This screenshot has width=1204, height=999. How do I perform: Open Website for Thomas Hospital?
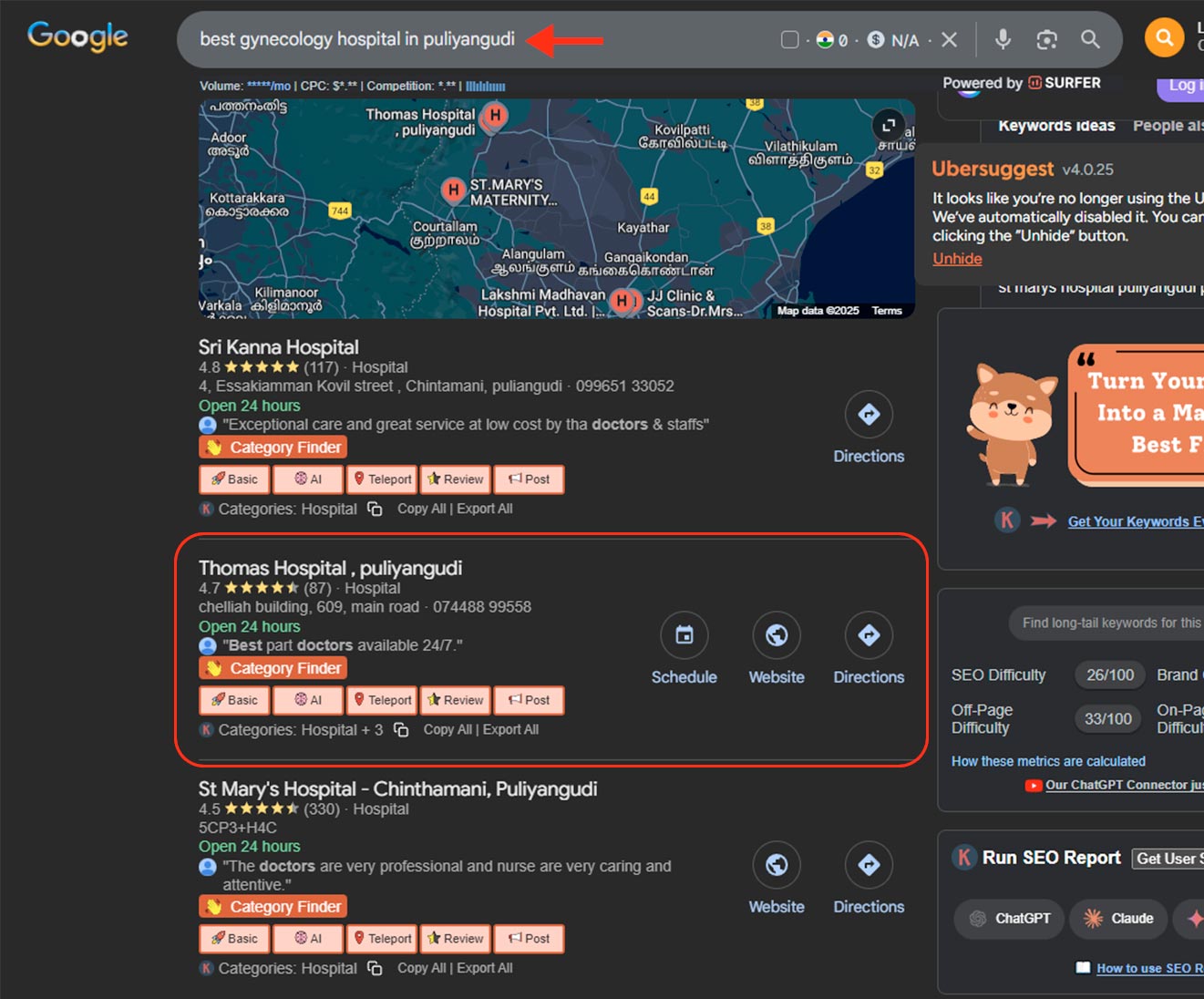777,635
